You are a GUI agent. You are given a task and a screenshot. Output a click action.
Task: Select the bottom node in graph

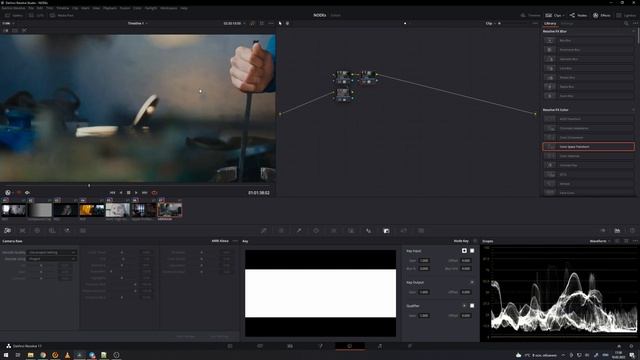point(344,95)
